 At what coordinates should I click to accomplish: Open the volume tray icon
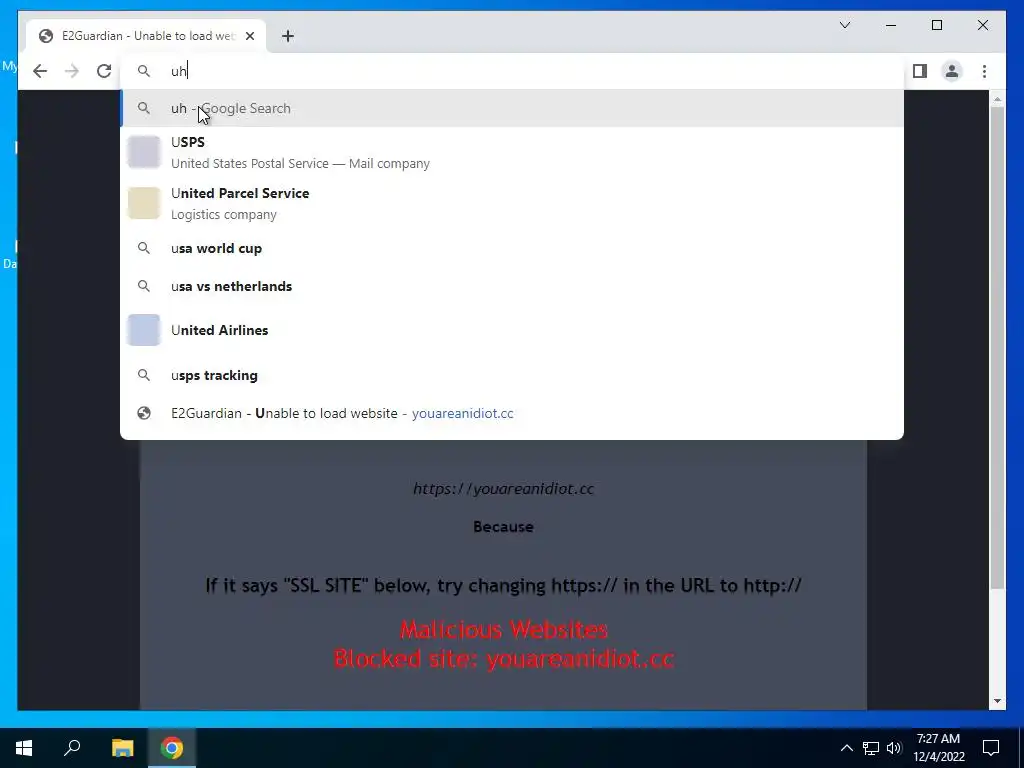pos(894,748)
